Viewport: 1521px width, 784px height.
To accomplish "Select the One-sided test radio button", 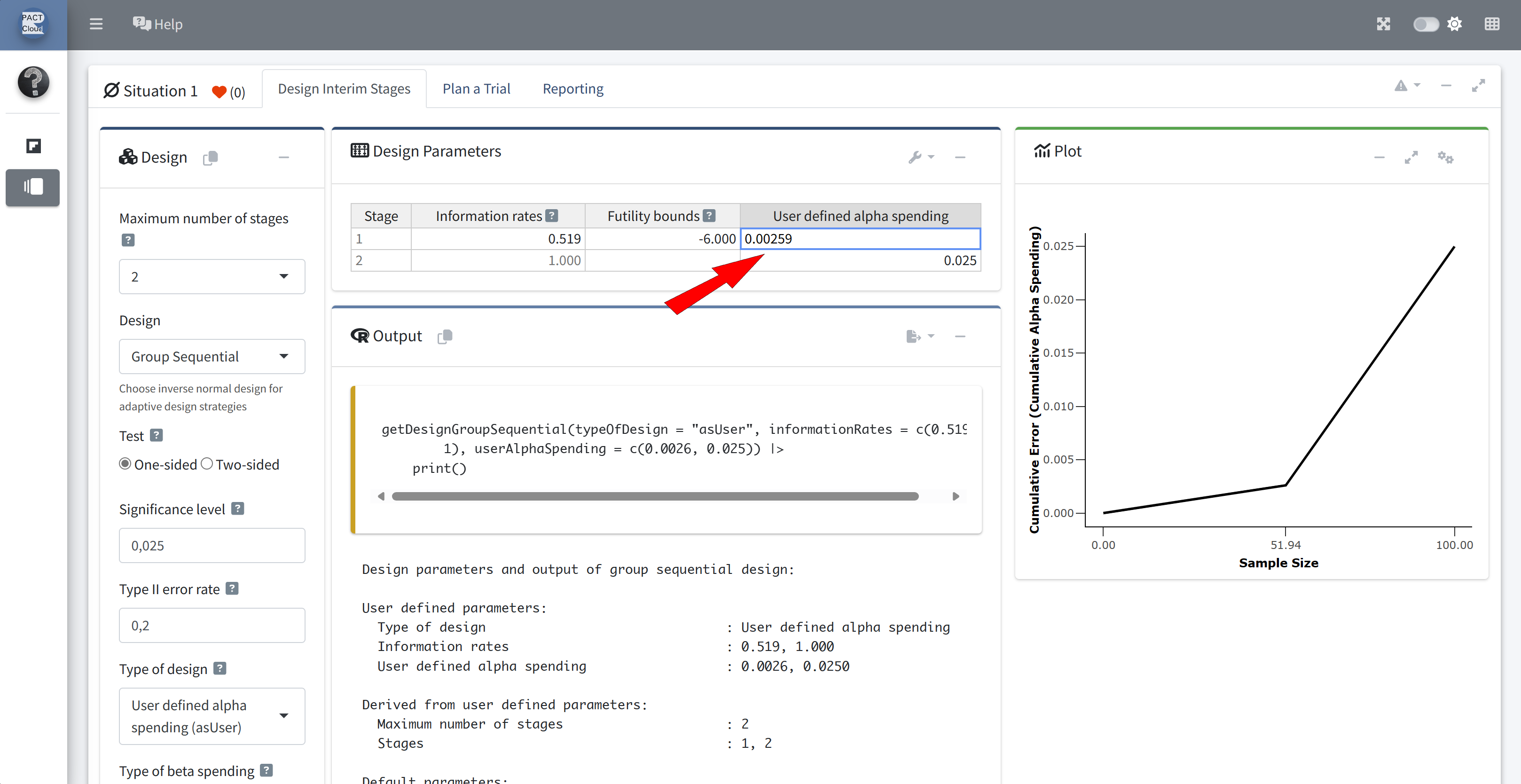I will (x=125, y=464).
